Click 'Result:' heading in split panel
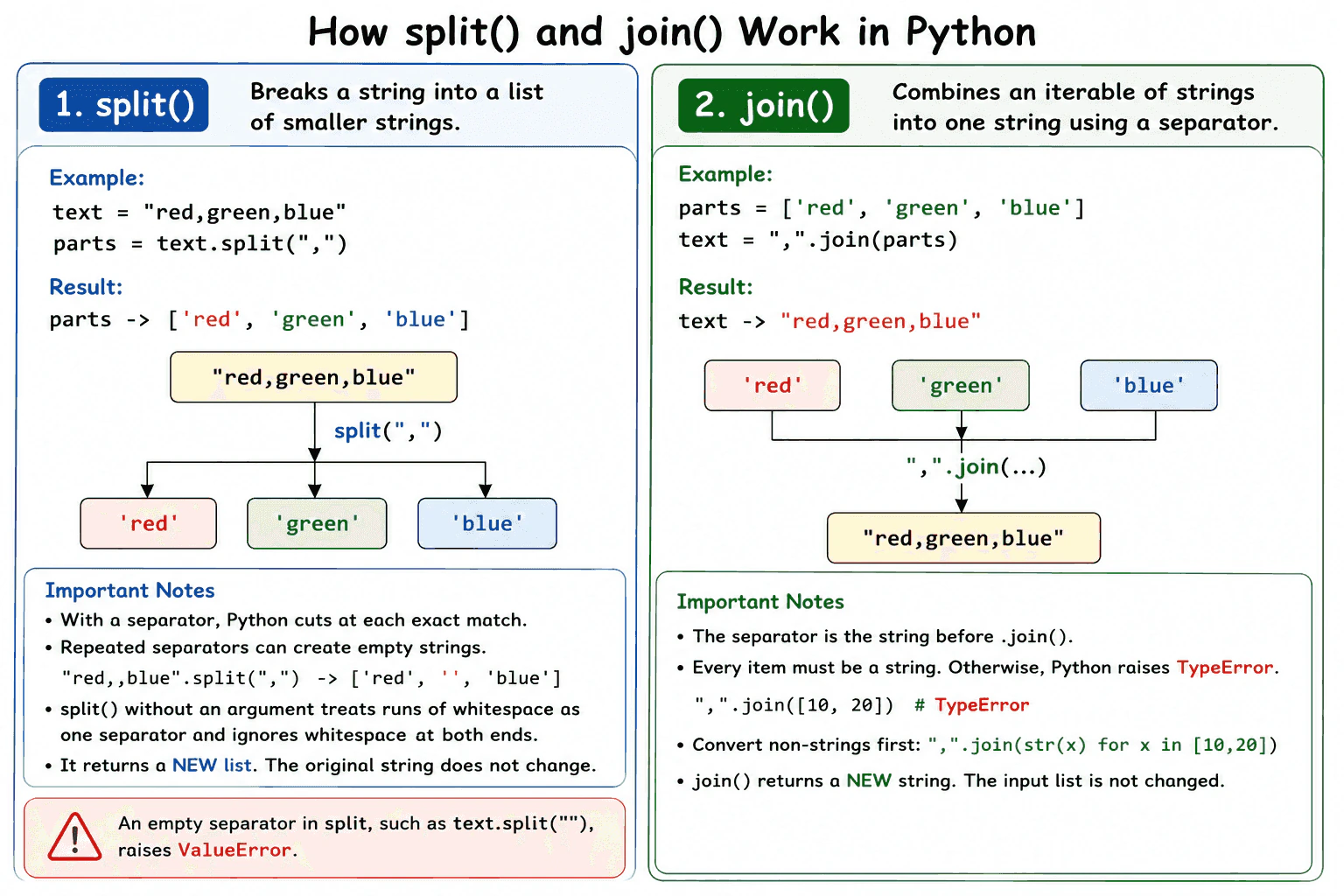This screenshot has width=1344, height=896. tap(86, 287)
